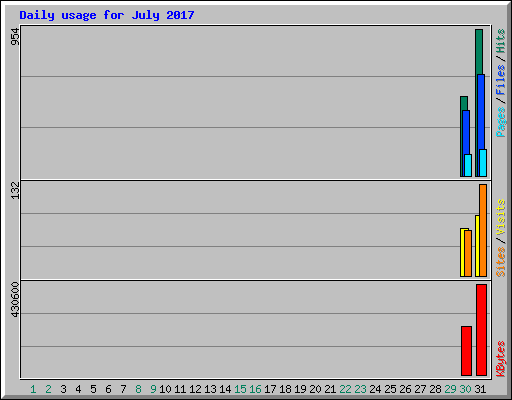Click the yellow Visits bar for day 31
This screenshot has width=512, height=400.
point(477,246)
